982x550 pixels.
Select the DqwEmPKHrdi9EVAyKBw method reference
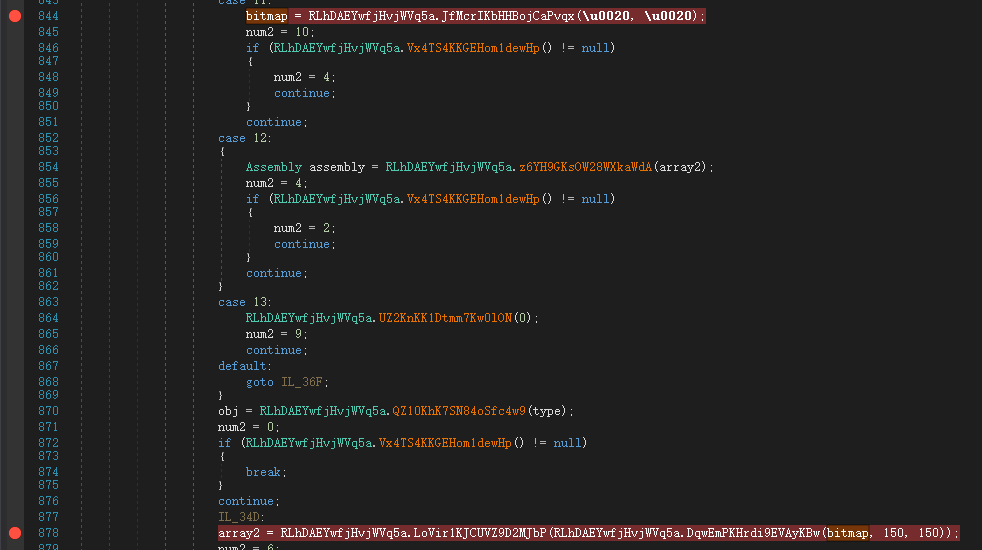coord(753,533)
